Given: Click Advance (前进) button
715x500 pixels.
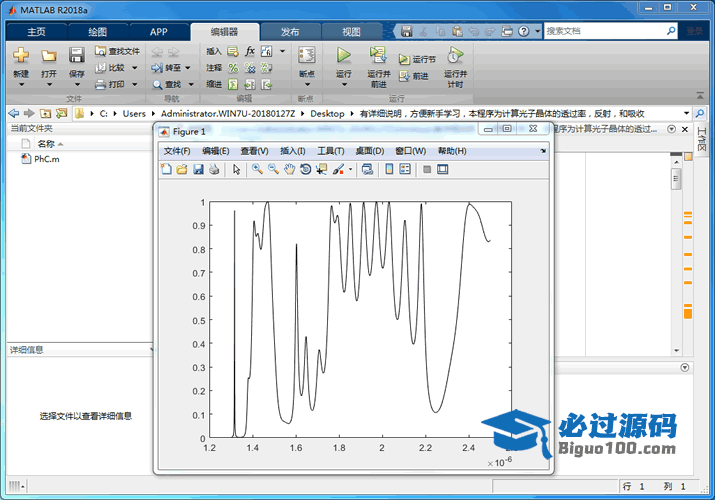Looking at the screenshot, I should (414, 76).
